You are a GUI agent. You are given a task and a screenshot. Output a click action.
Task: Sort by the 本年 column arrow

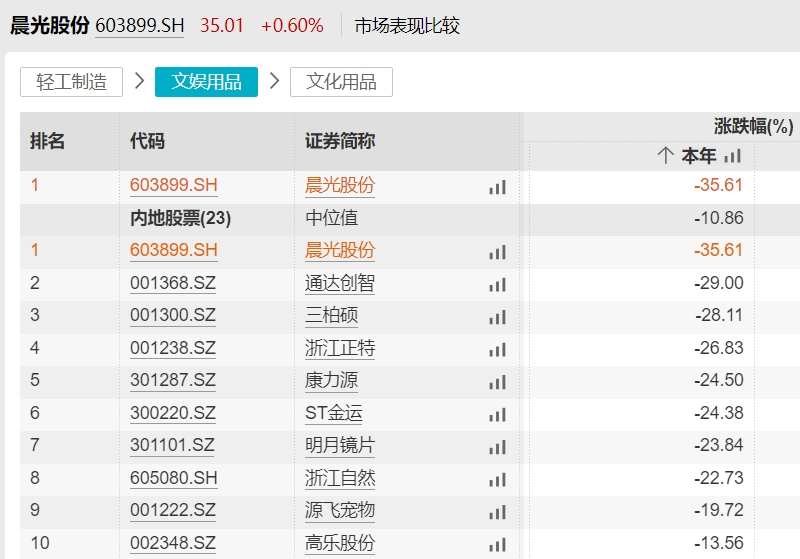(x=666, y=156)
